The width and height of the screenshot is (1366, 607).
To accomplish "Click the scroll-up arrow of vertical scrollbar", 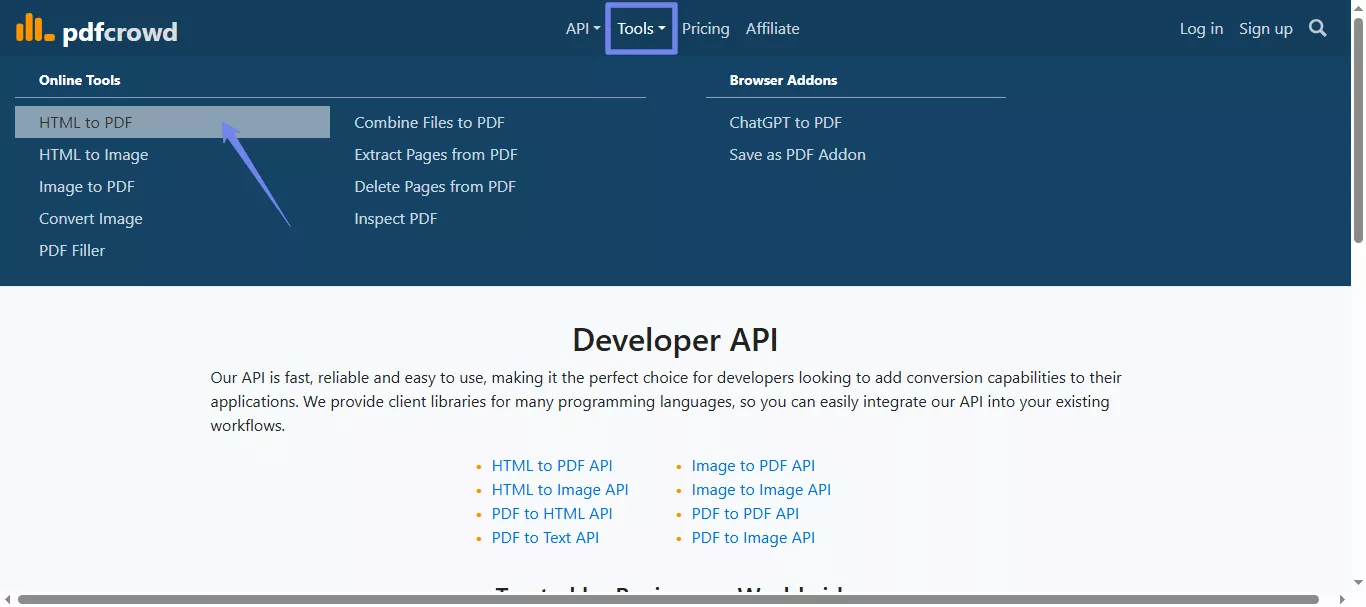I will click(1358, 8).
